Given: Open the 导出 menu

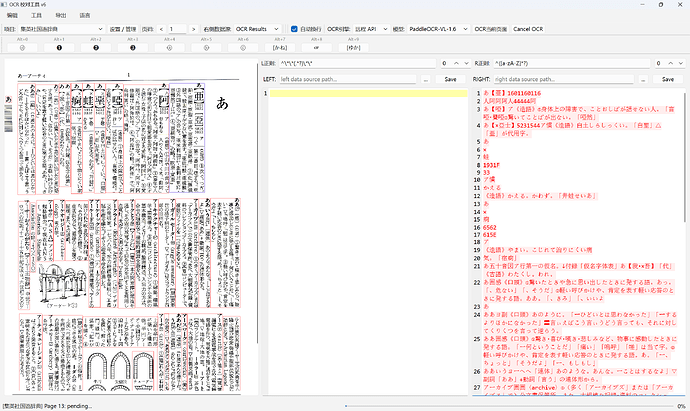Looking at the screenshot, I should click(x=61, y=15).
